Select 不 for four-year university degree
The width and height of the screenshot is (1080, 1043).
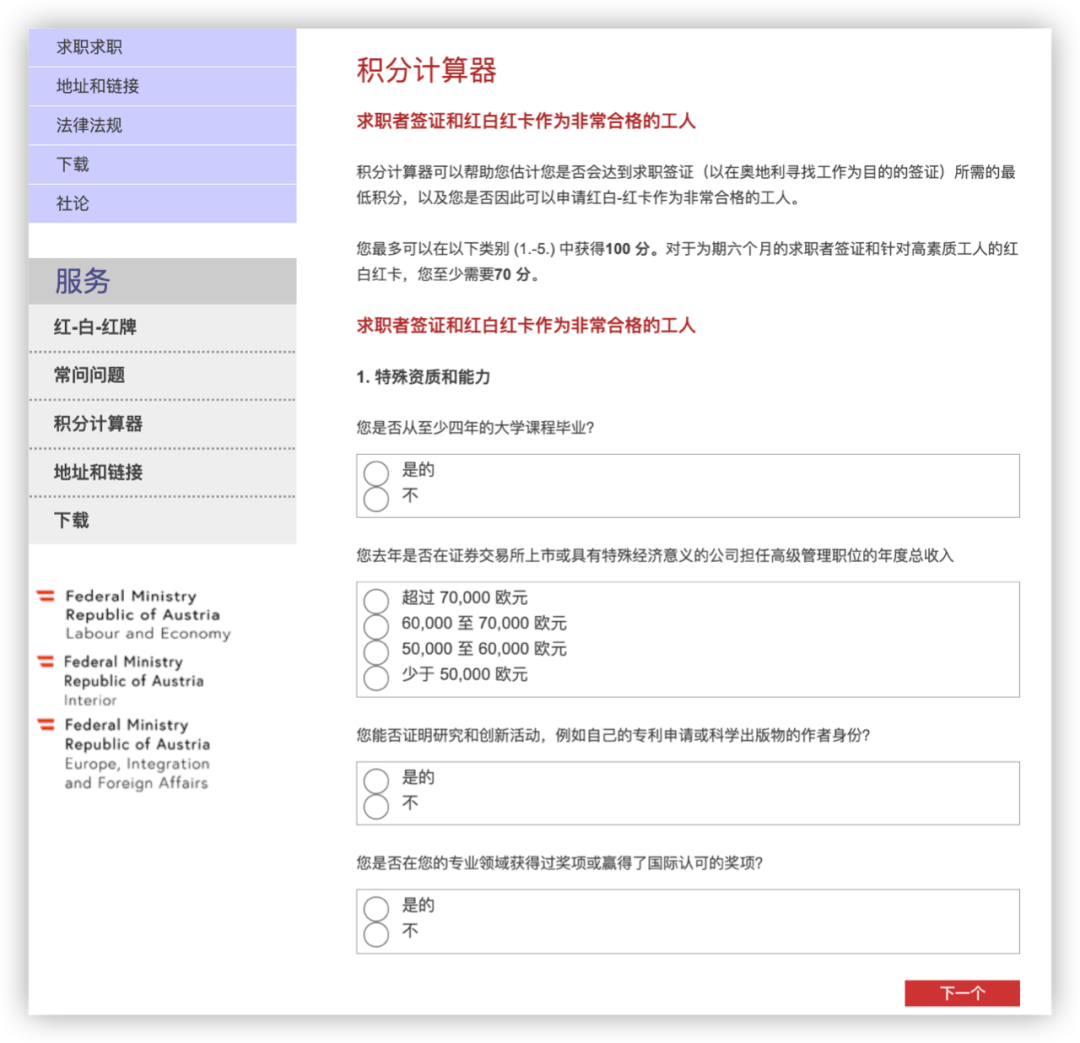point(376,498)
